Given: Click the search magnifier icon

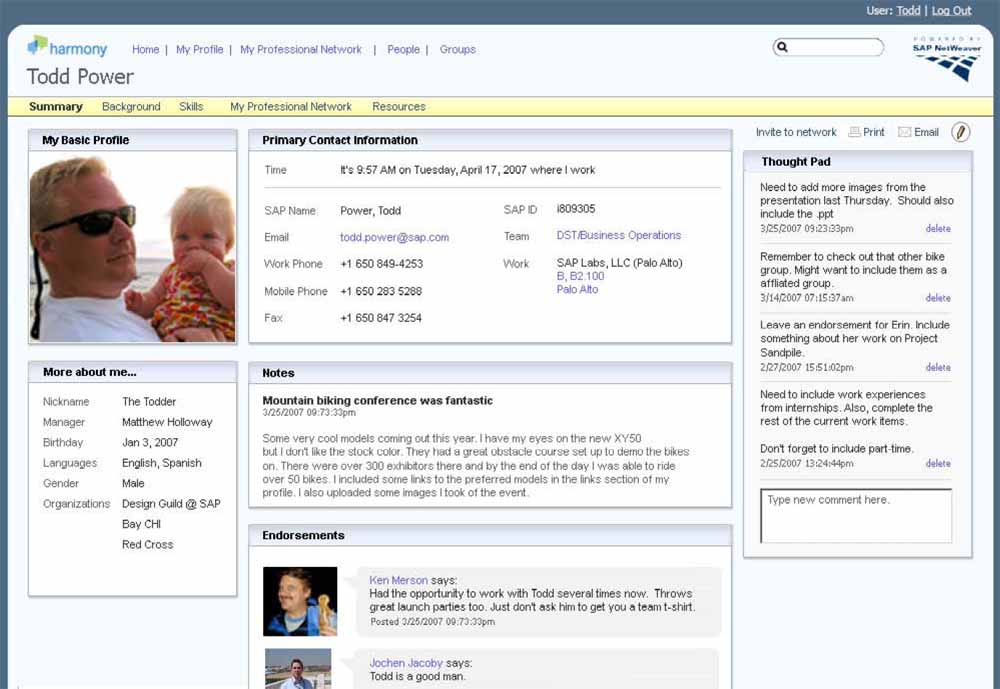Looking at the screenshot, I should pyautogui.click(x=783, y=47).
